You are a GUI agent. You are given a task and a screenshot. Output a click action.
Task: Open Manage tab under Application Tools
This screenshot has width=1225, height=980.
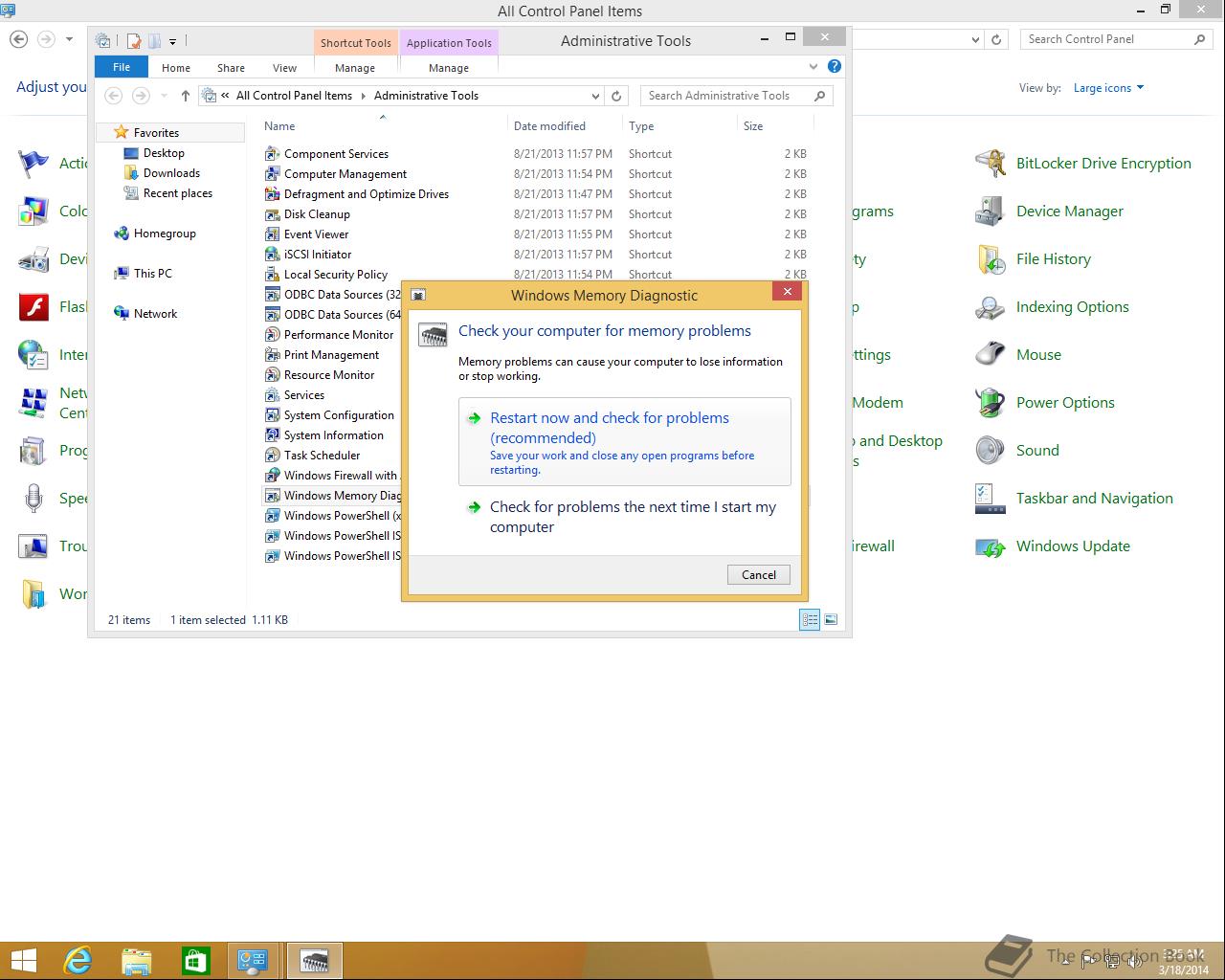449,68
